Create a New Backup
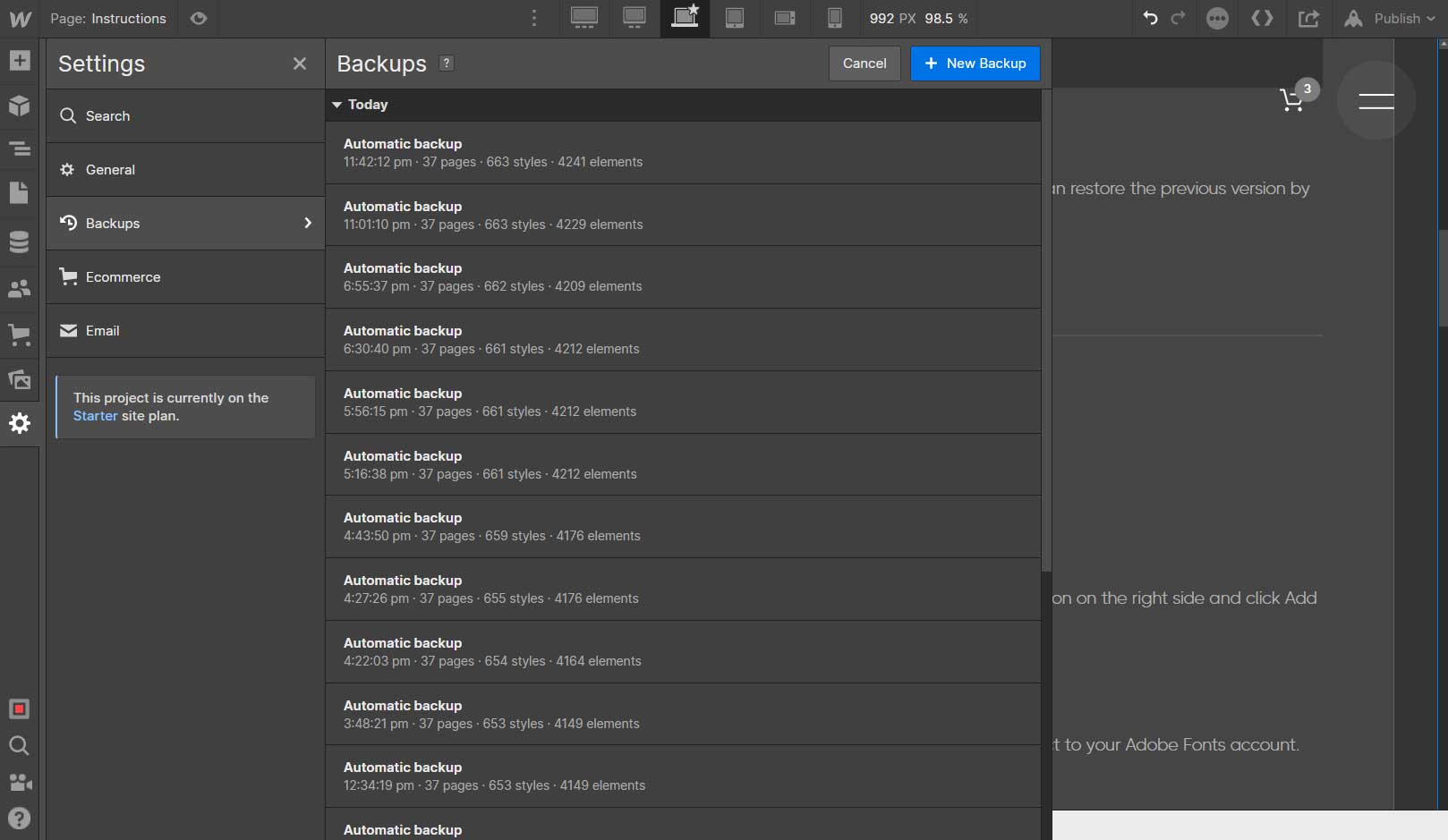Viewport: 1448px width, 840px height. pos(975,64)
